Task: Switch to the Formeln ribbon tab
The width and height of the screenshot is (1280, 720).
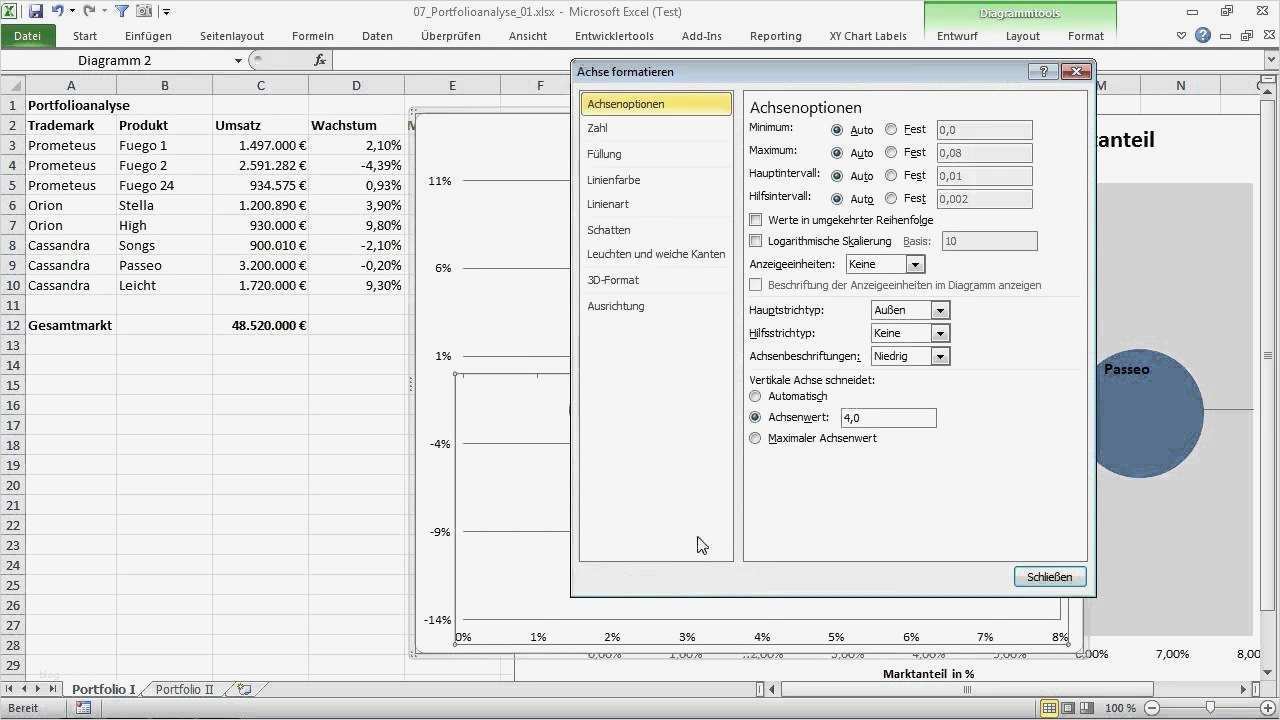Action: coord(313,36)
